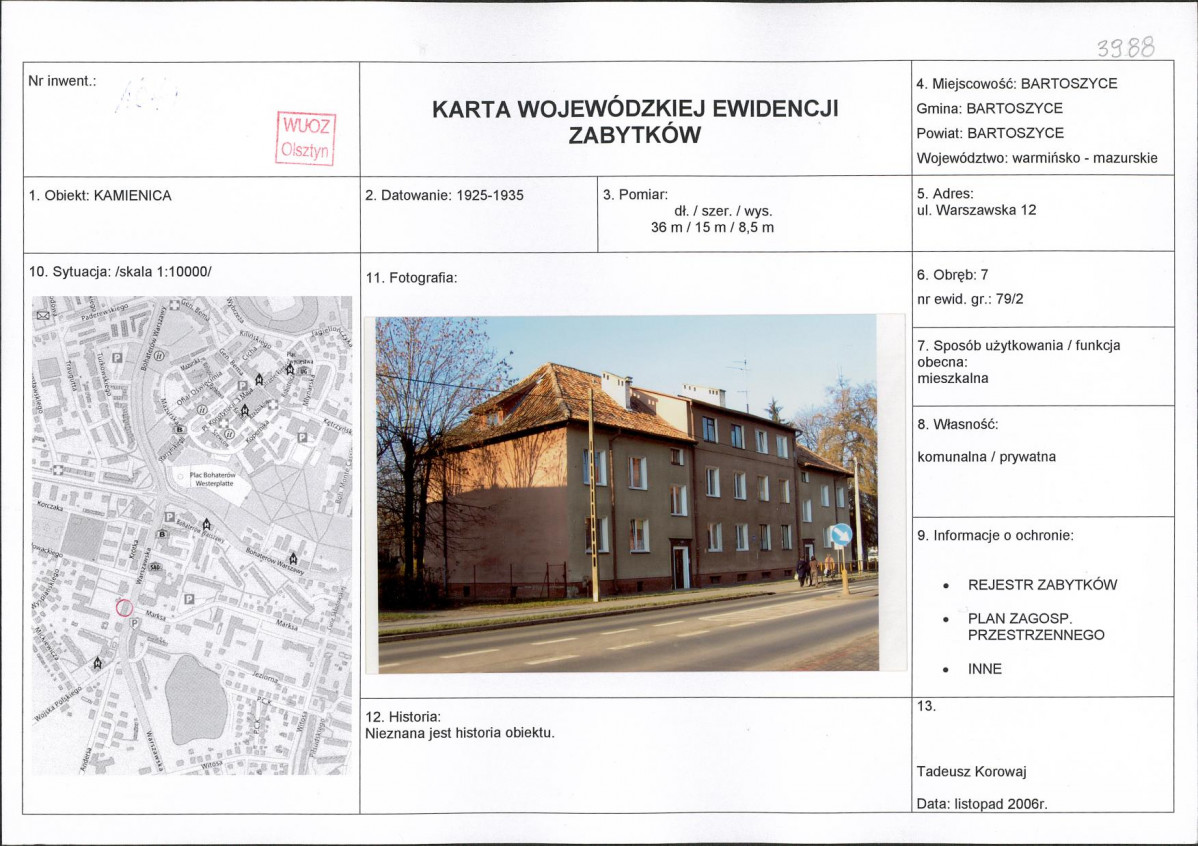
Task: Click the red WUOZ Olsztyn stamp
Action: (x=306, y=138)
